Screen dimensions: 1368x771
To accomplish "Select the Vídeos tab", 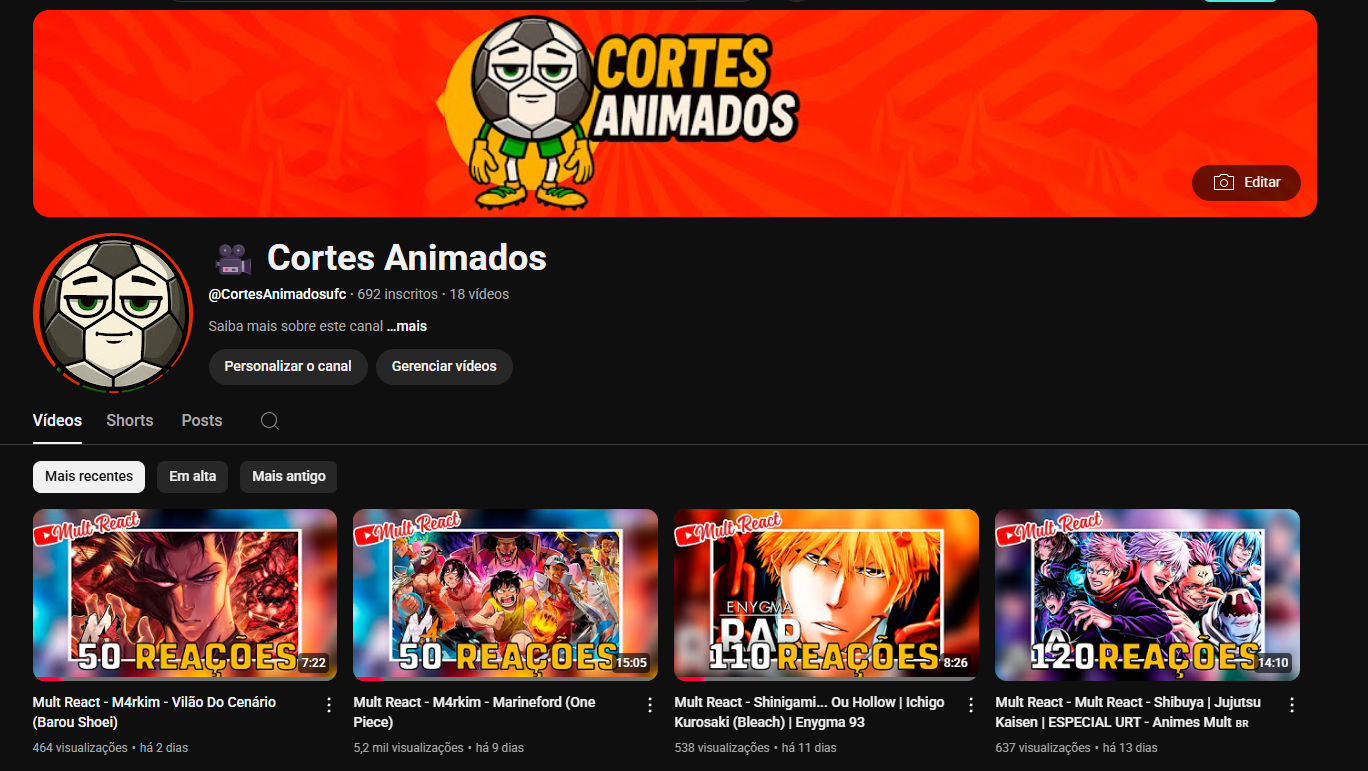I will click(x=57, y=421).
